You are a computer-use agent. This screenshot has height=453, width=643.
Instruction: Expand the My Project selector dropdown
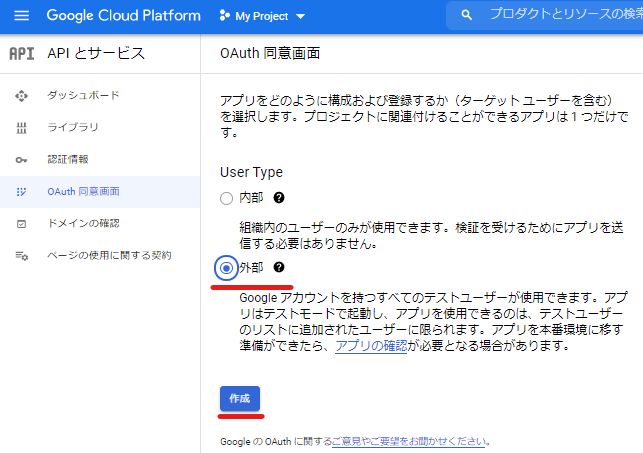click(262, 16)
